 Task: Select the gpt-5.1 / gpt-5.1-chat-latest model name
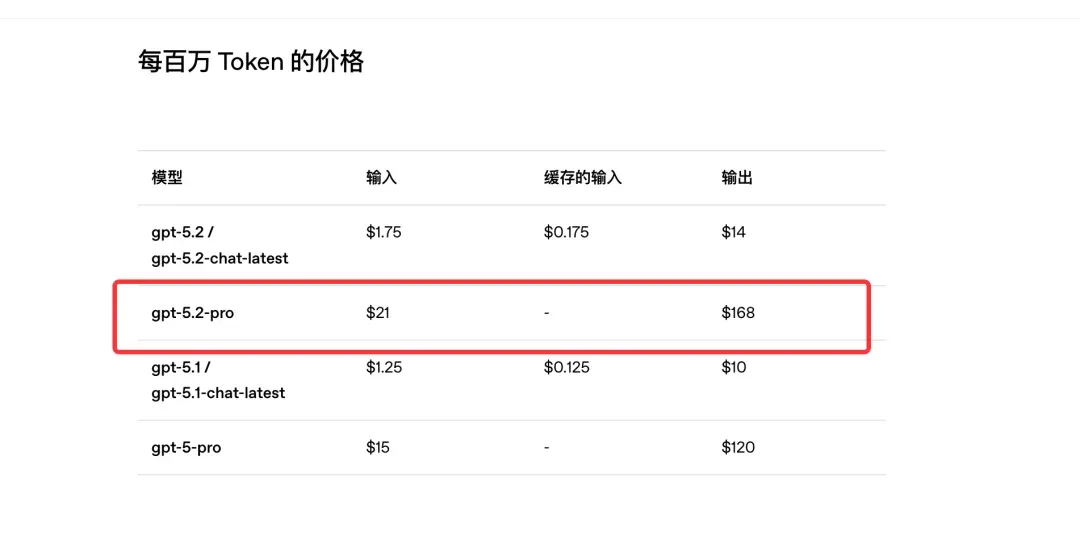[x=218, y=380]
